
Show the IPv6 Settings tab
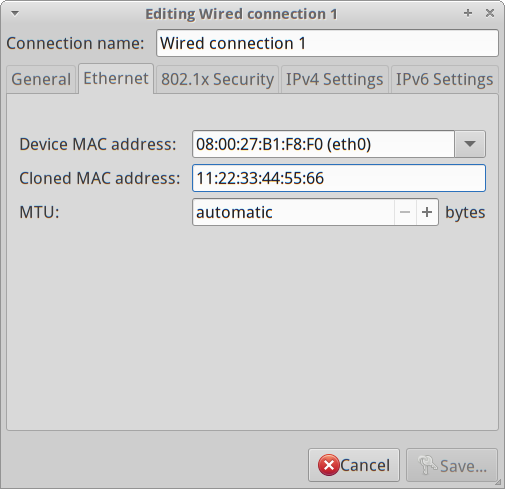tap(444, 79)
